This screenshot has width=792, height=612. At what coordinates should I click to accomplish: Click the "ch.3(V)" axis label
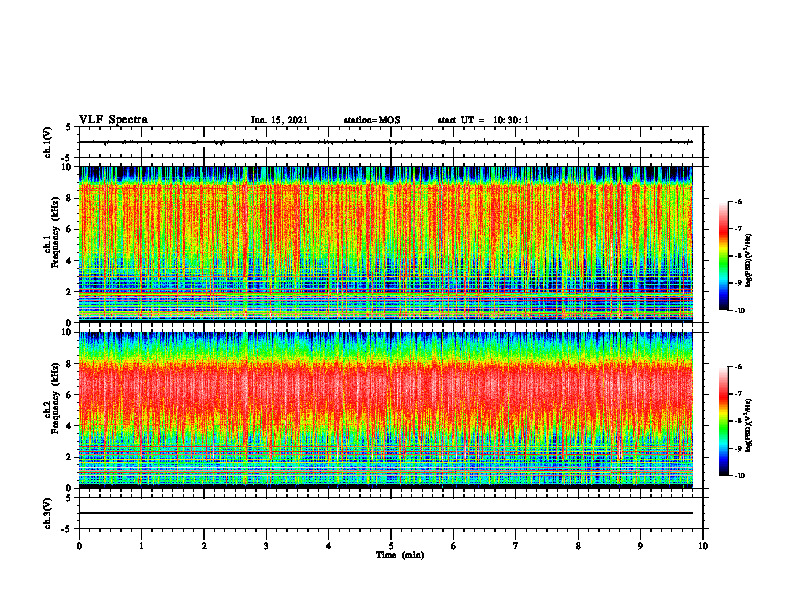[x=48, y=513]
